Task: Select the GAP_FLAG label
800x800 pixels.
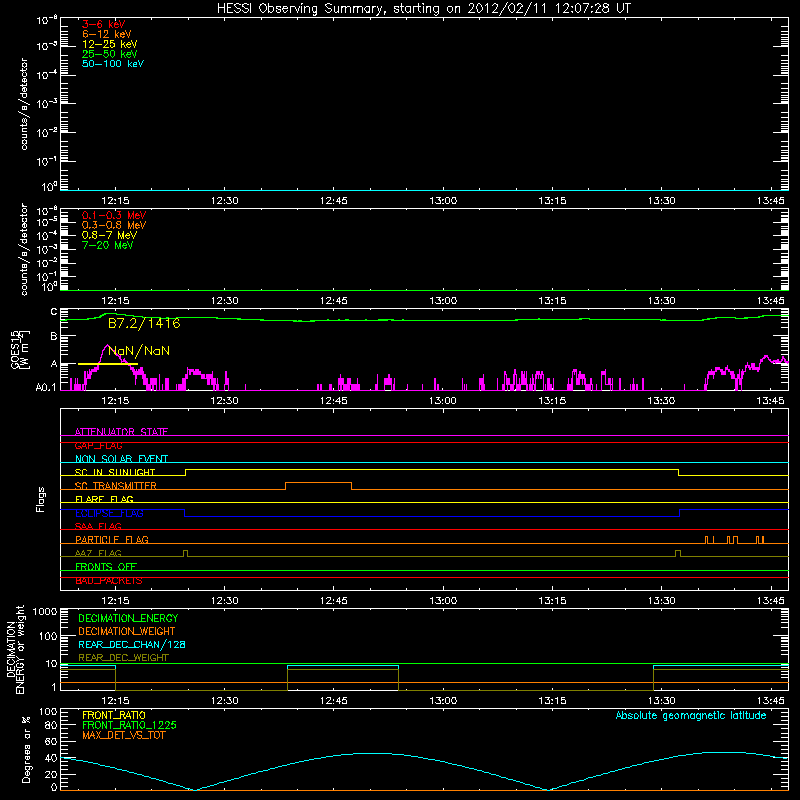Action: coord(98,445)
